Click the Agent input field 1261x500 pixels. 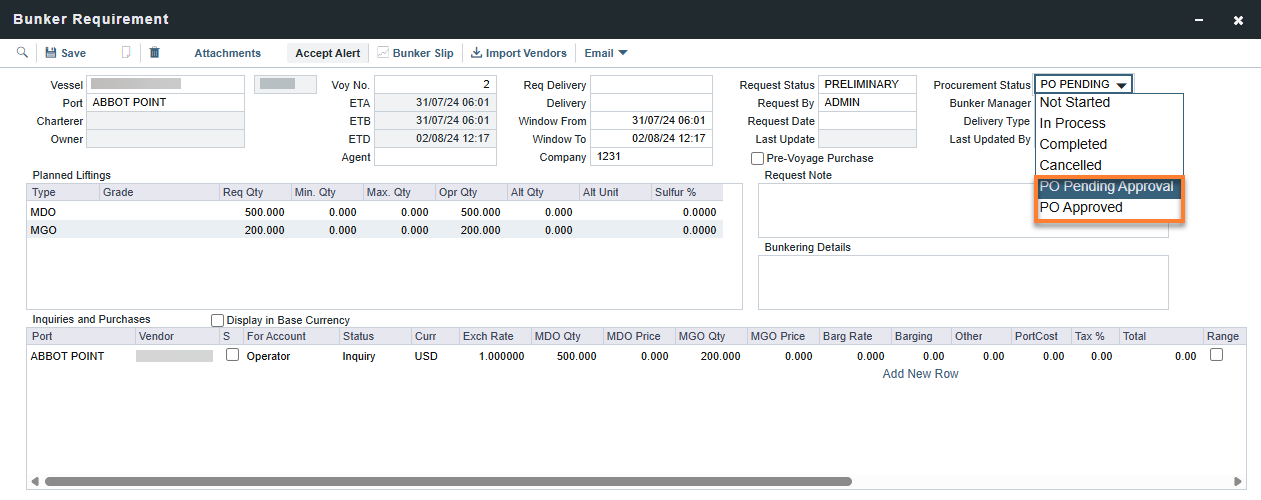coord(435,157)
